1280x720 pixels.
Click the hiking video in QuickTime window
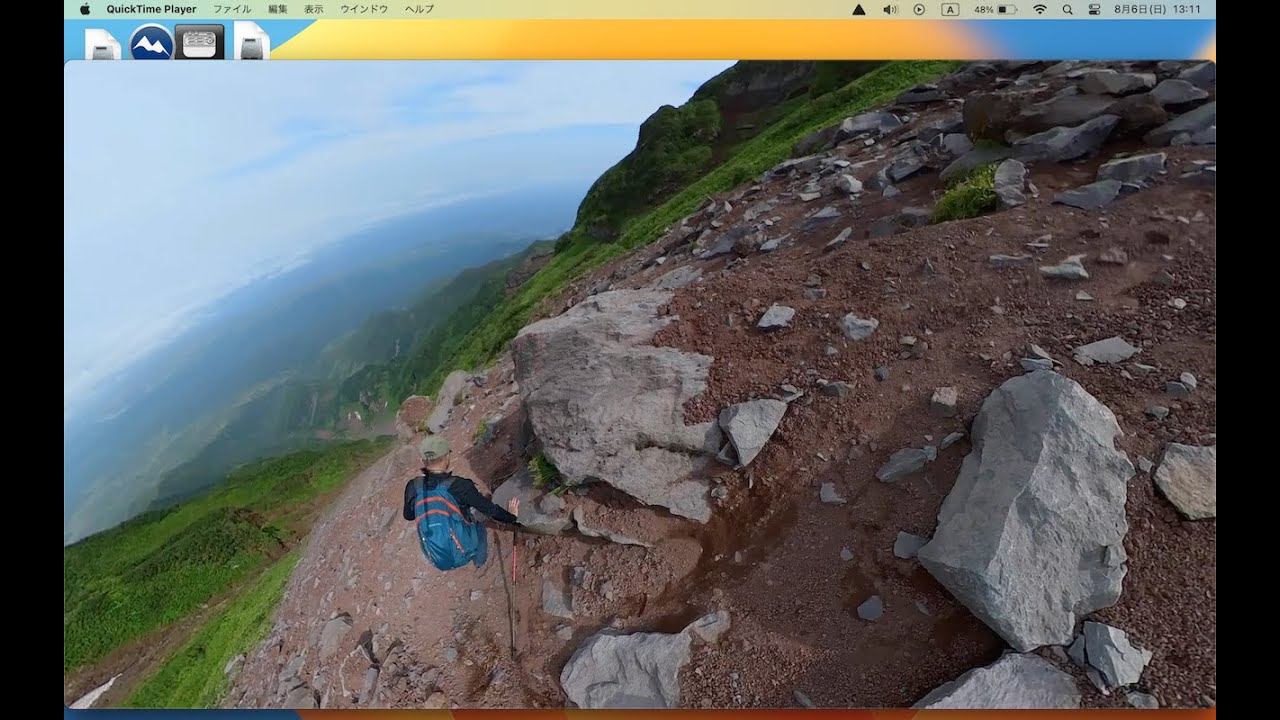coord(640,384)
